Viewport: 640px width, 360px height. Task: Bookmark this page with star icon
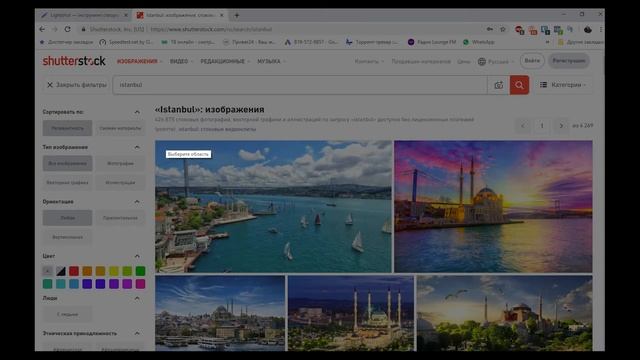503,29
